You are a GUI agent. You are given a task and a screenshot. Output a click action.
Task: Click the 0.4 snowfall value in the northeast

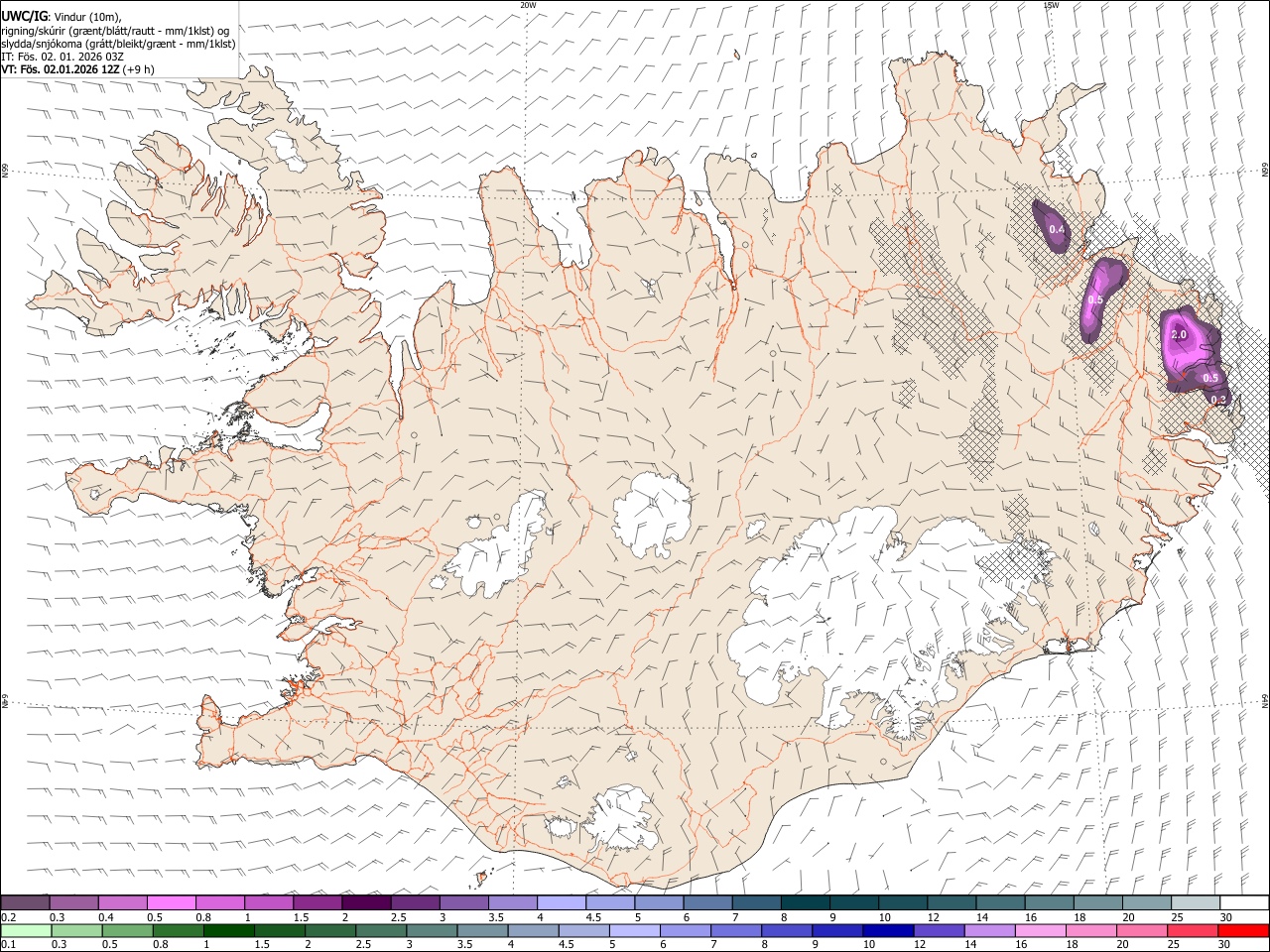[x=1057, y=230]
